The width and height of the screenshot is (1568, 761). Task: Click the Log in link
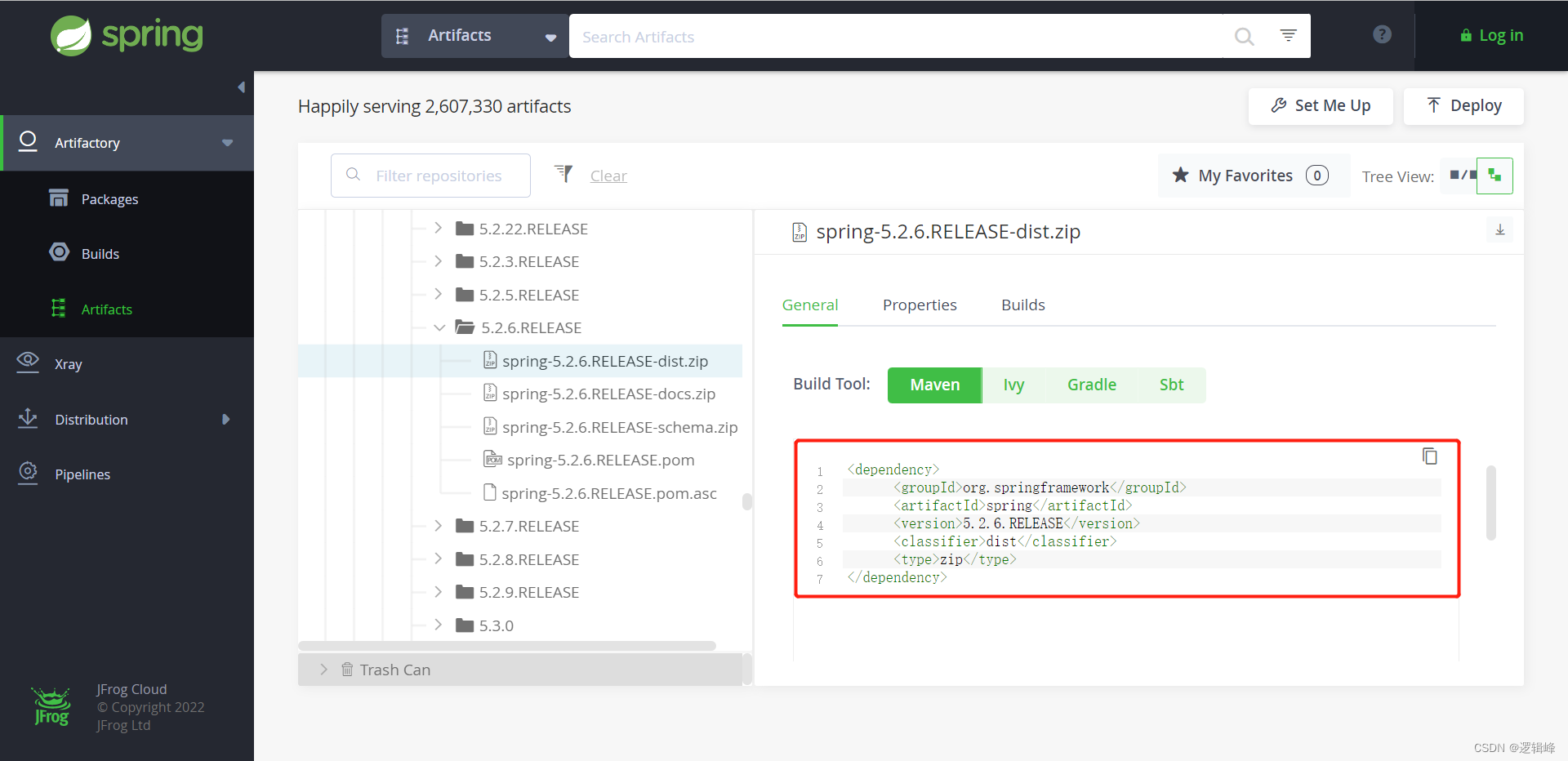tap(1492, 35)
